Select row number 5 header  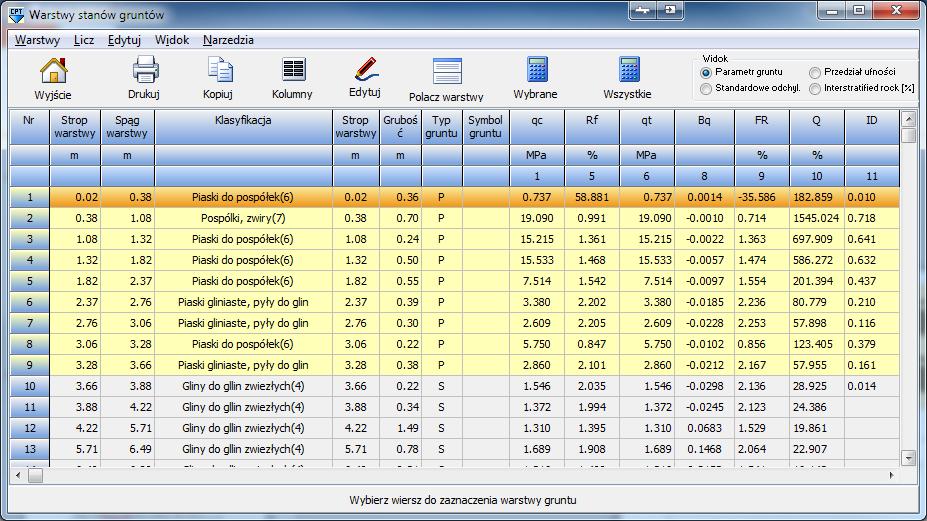30,281
